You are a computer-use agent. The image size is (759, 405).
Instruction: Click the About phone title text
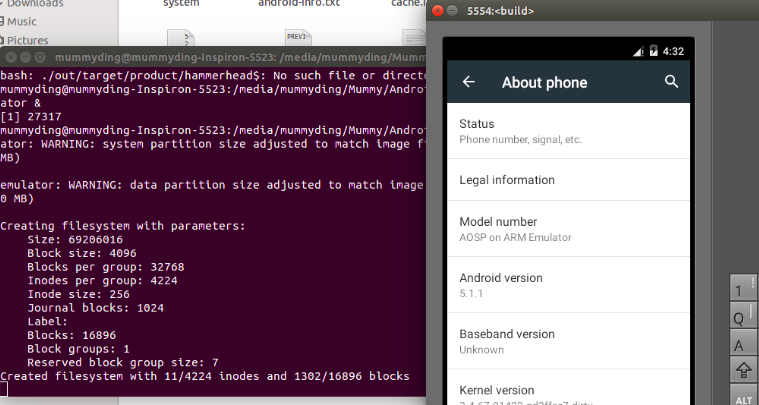(x=544, y=82)
